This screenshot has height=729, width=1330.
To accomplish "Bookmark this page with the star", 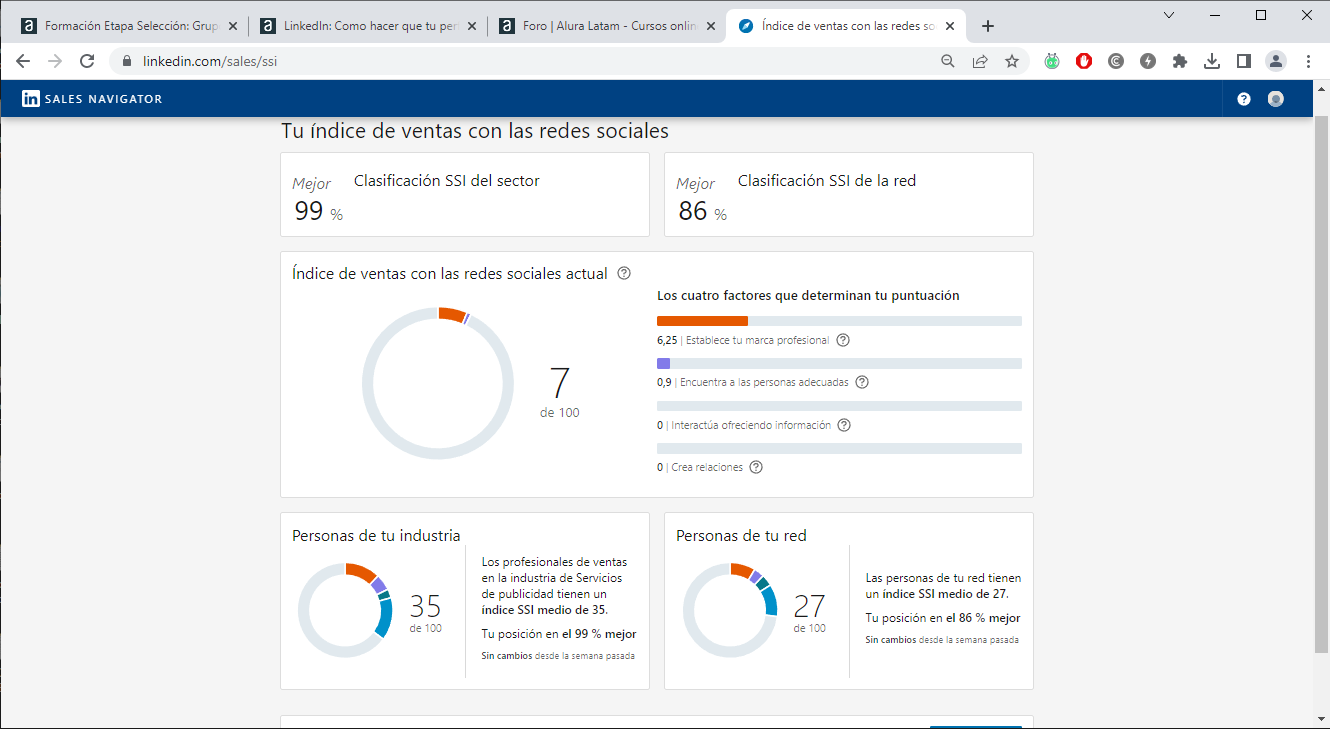I will tap(1012, 61).
